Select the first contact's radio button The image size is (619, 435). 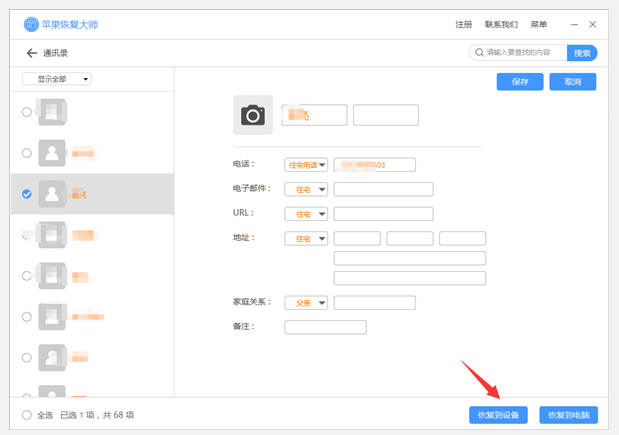[x=26, y=112]
